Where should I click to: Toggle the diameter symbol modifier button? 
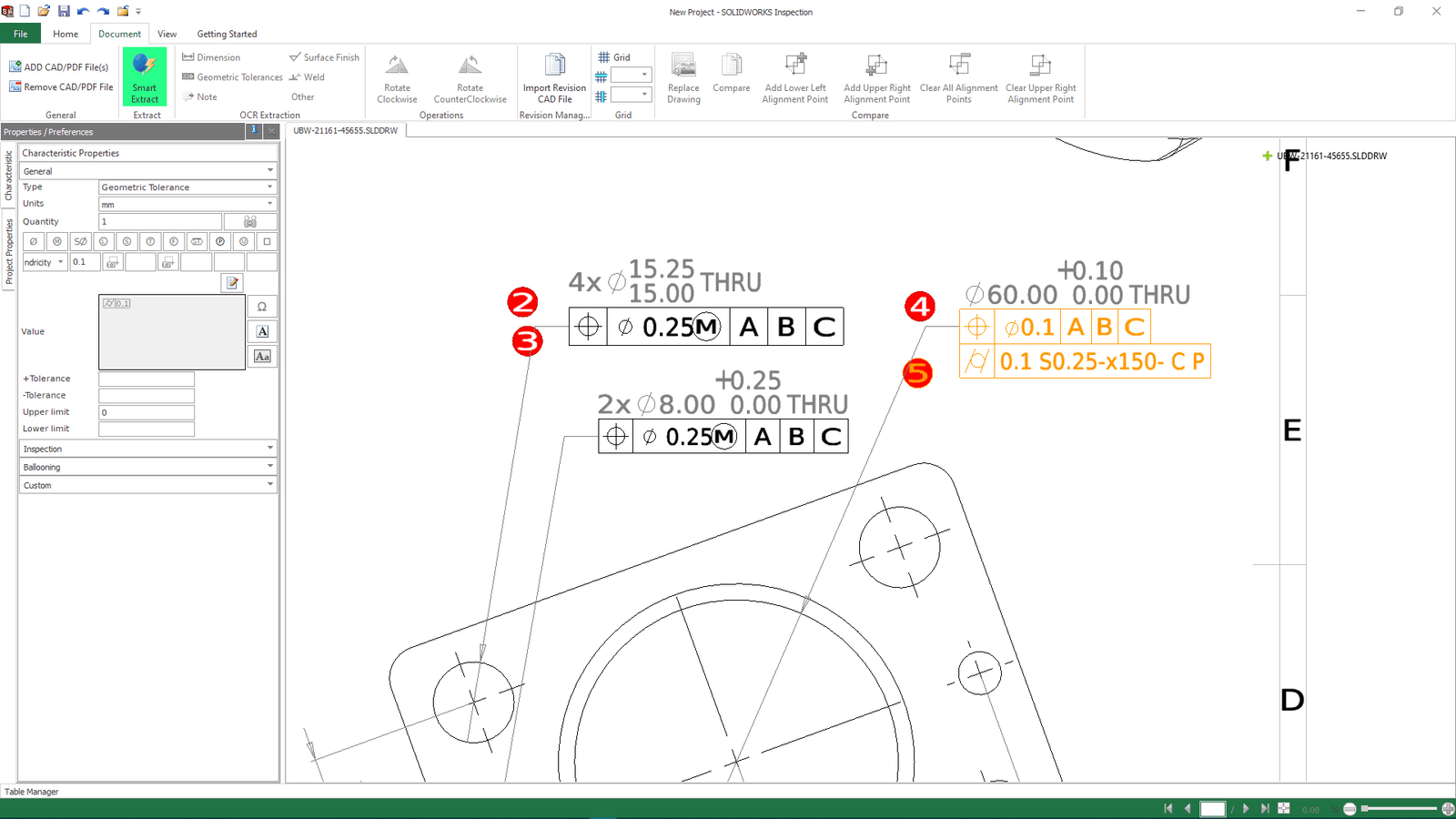coord(34,242)
